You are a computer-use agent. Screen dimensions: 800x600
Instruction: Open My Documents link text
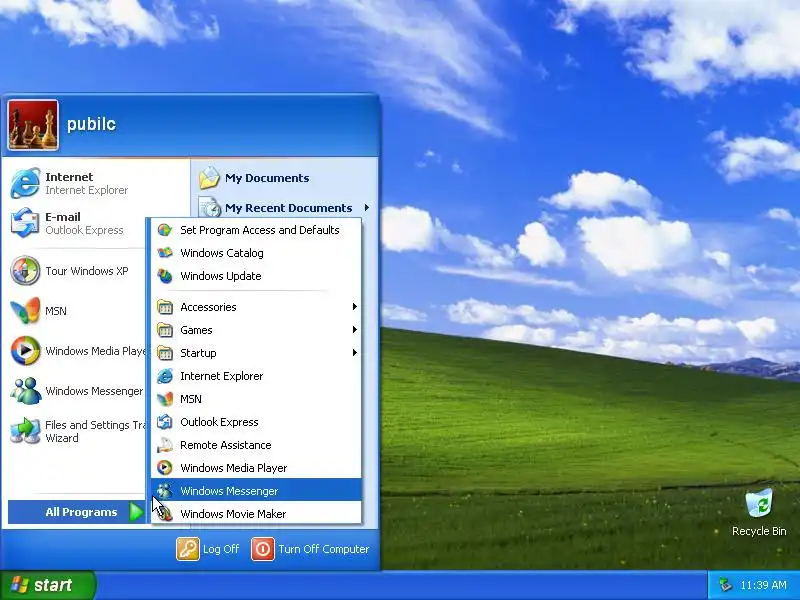[x=267, y=178]
